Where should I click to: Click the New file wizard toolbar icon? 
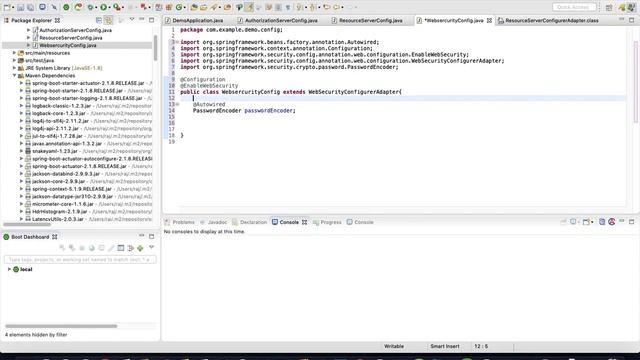7,7
